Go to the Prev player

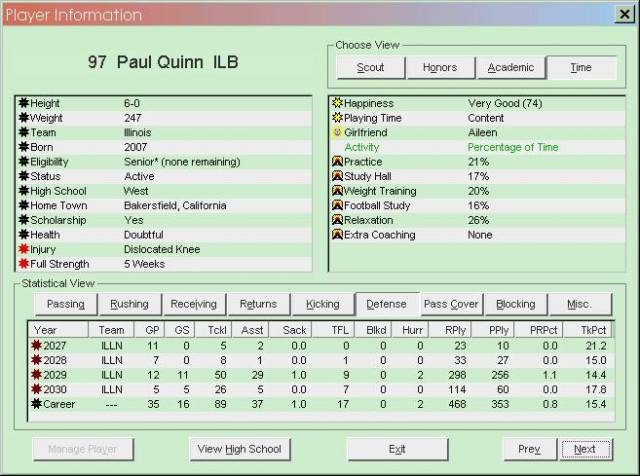529,449
